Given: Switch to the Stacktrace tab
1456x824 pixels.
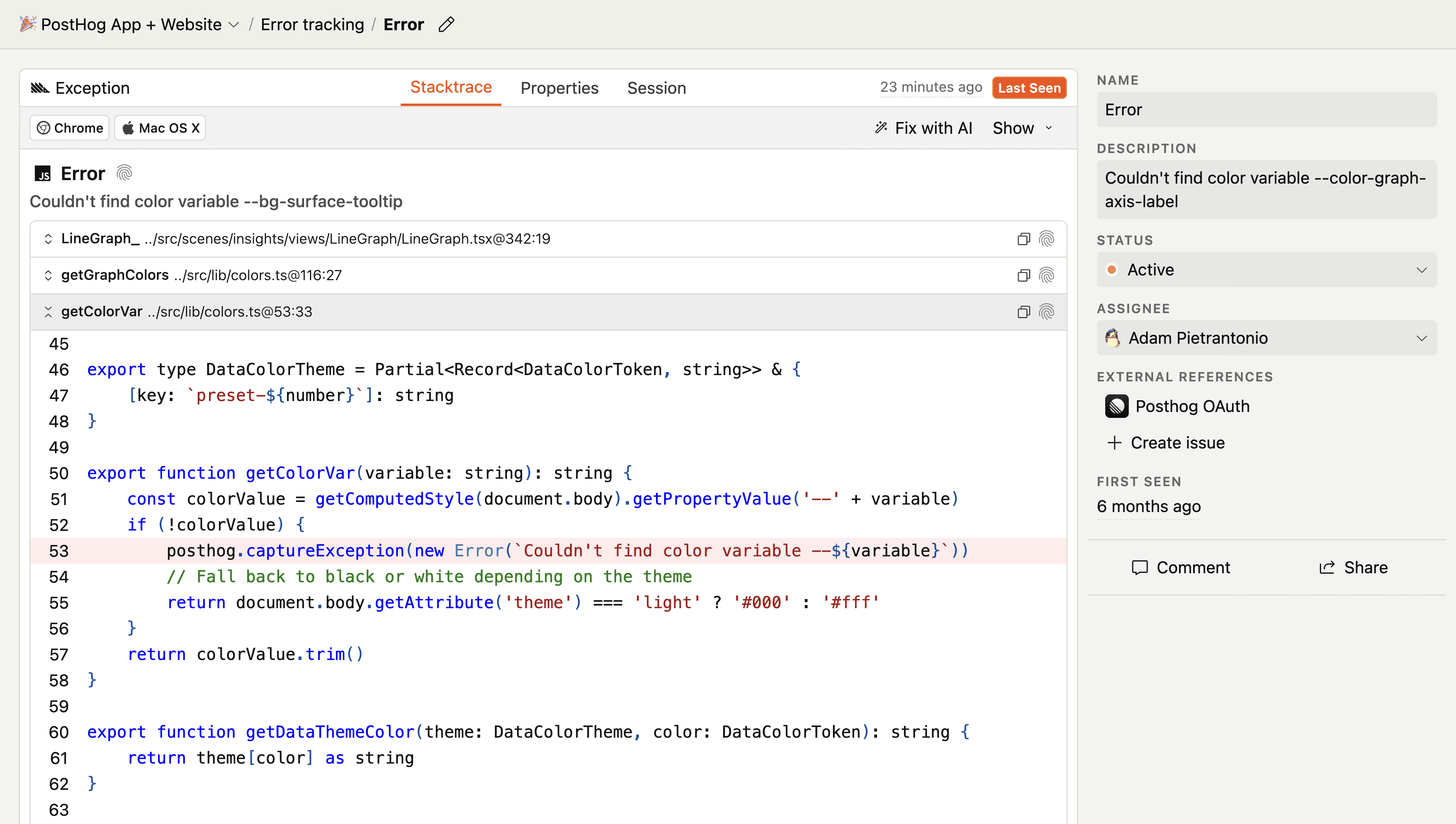Looking at the screenshot, I should coord(451,87).
